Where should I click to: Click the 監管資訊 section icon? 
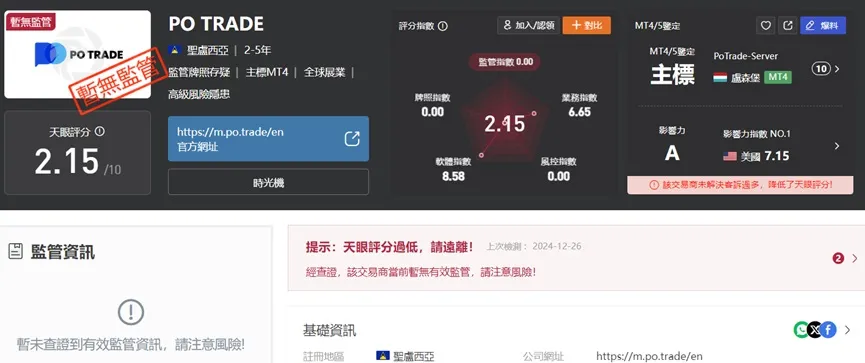coord(15,252)
